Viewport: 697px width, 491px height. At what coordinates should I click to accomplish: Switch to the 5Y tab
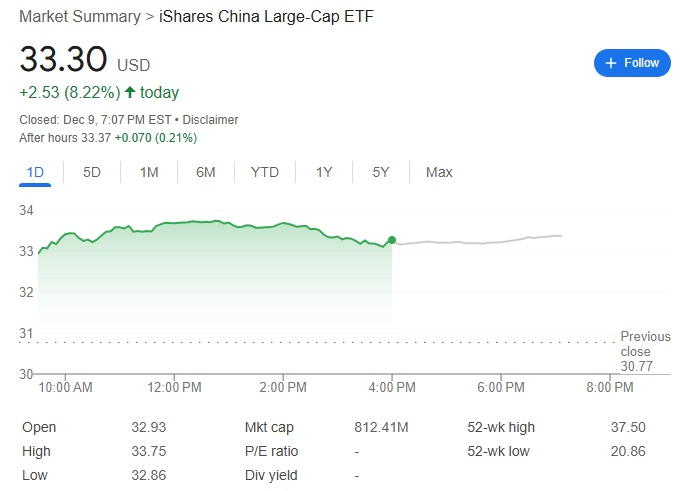coord(381,172)
